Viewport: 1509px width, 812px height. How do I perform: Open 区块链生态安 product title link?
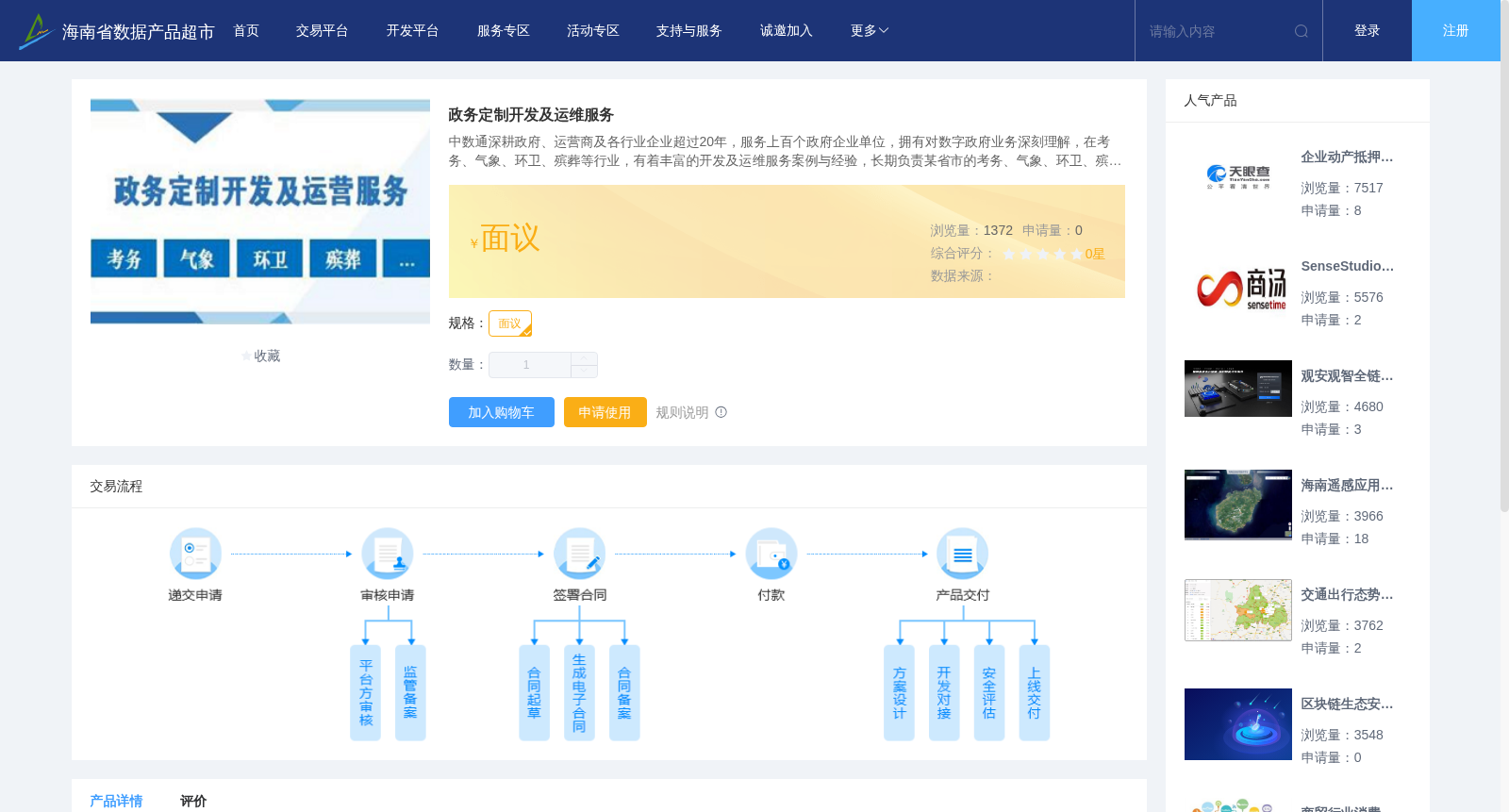1347,704
